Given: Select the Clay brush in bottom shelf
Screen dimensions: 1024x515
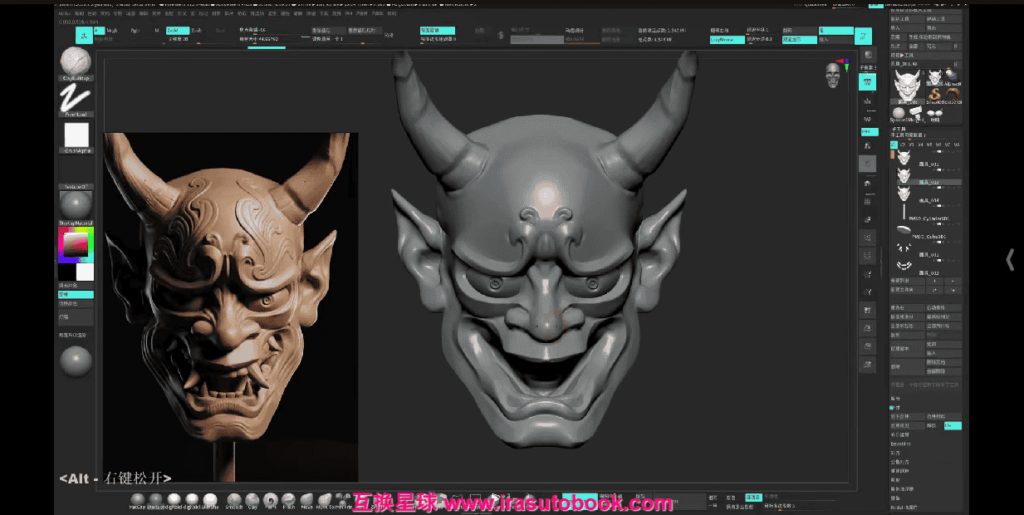Looking at the screenshot, I should click(251, 501).
